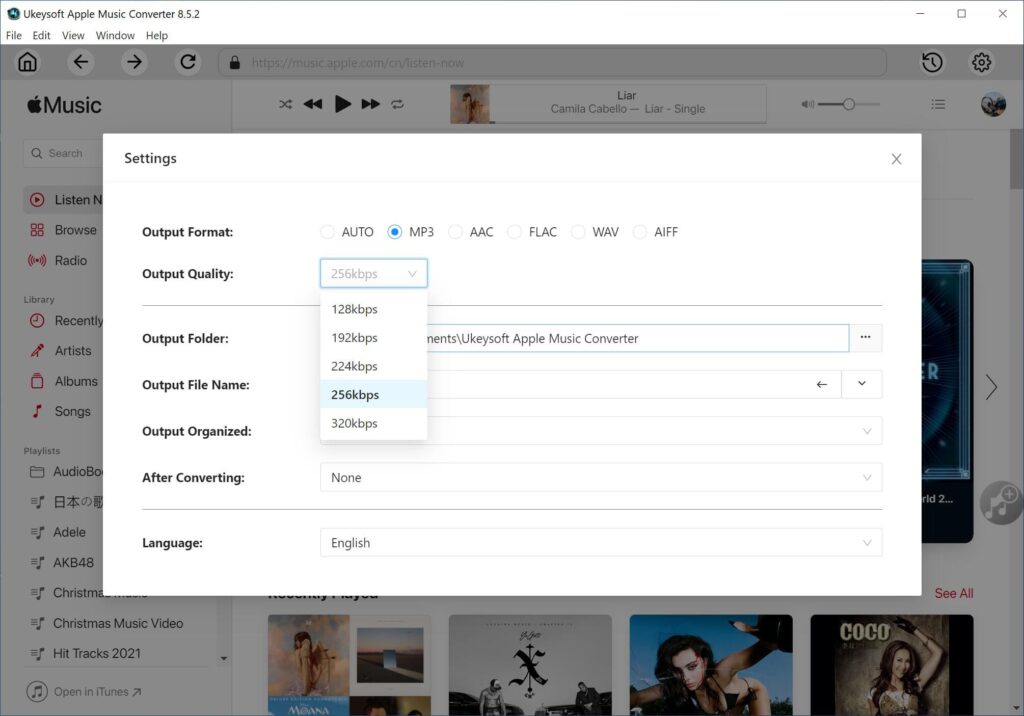Open the playback queue list
Image resolution: width=1024 pixels, height=716 pixels.
point(938,104)
